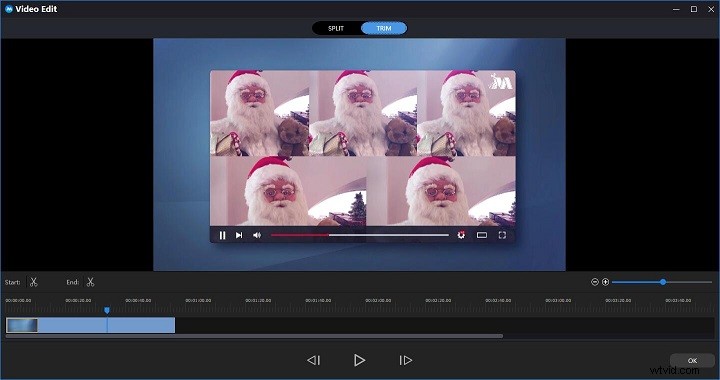The height and width of the screenshot is (380, 720).
Task: Set trim start with Start scissors
Action: tap(34, 282)
